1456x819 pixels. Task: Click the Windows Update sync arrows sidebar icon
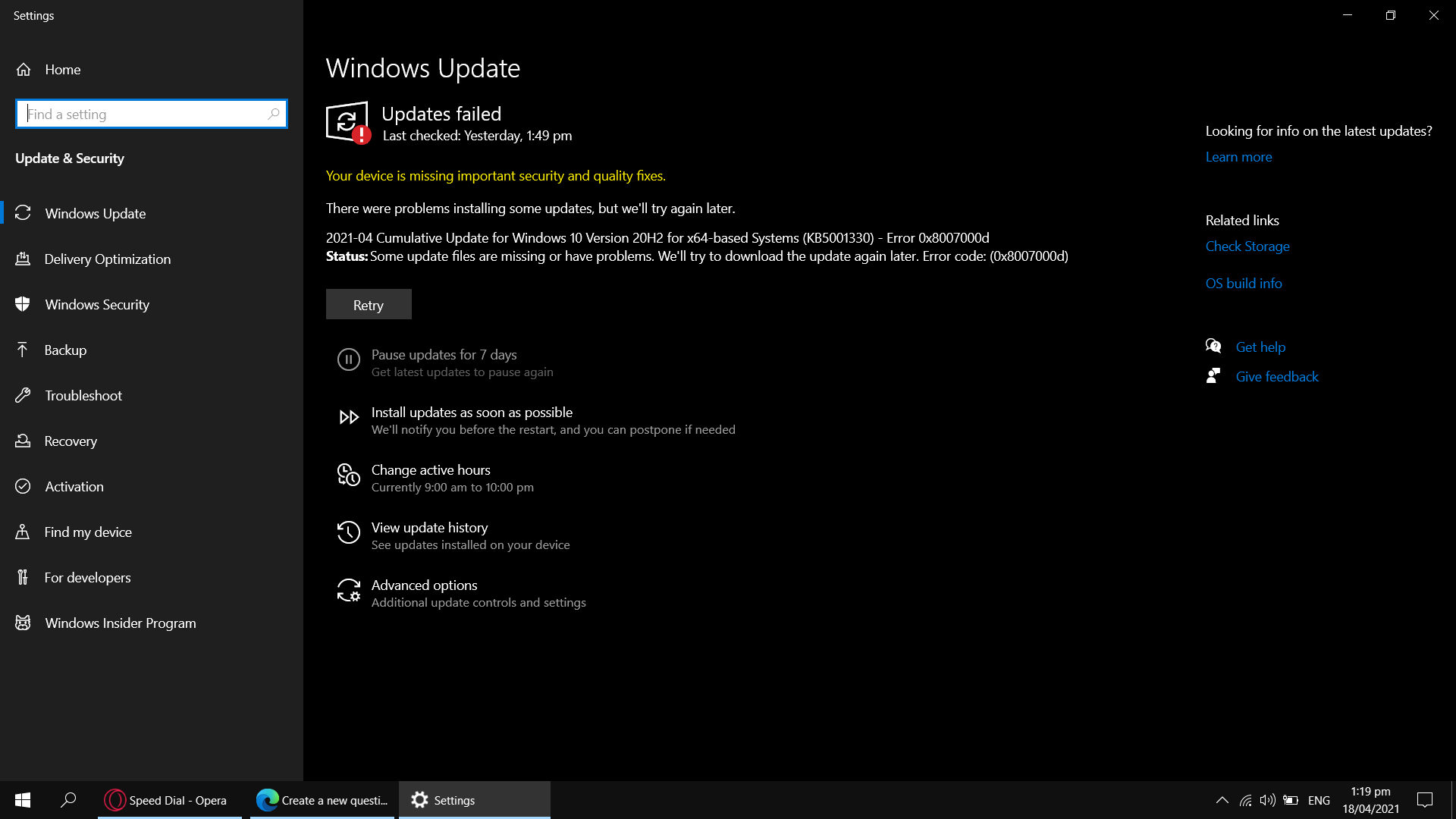[x=23, y=213]
